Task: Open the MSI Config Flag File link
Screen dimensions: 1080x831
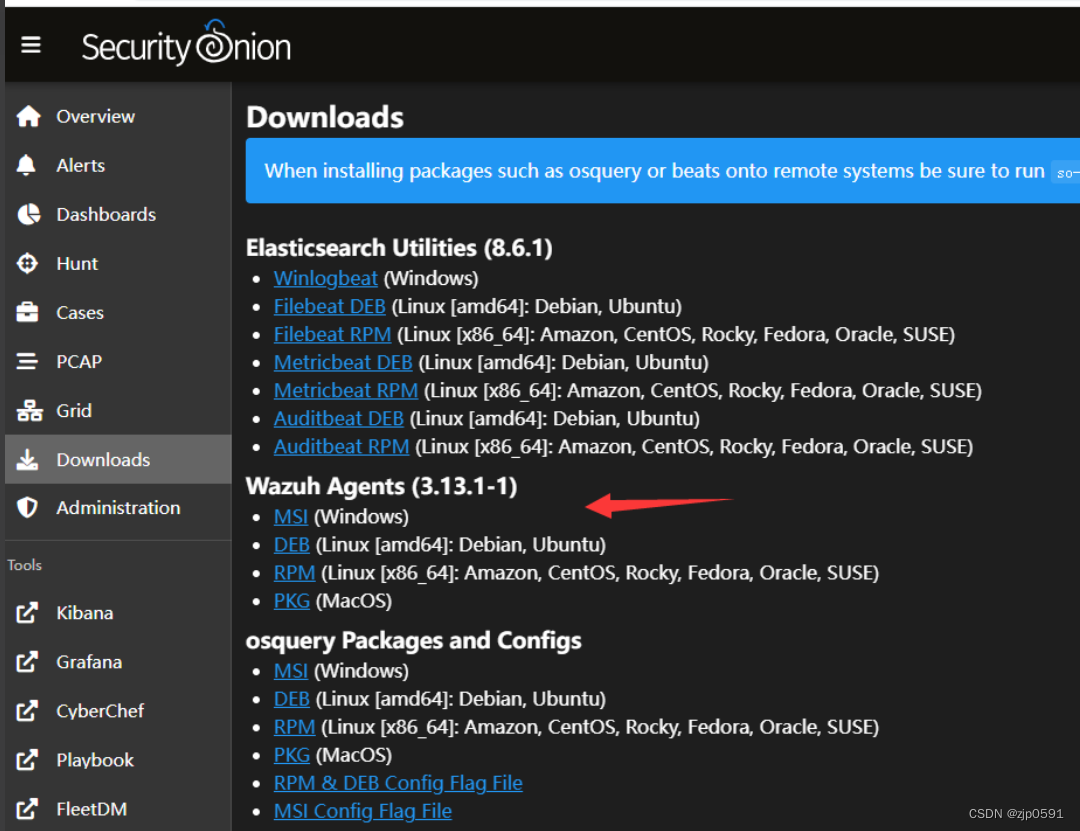Action: click(x=362, y=811)
